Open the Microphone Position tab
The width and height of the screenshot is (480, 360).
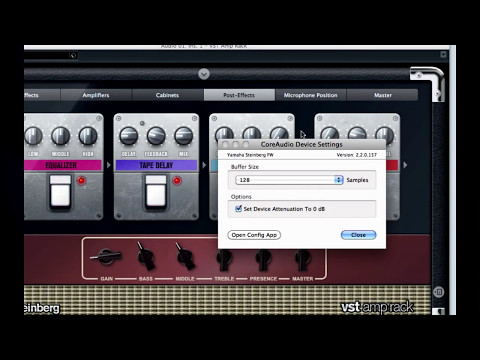(310, 95)
